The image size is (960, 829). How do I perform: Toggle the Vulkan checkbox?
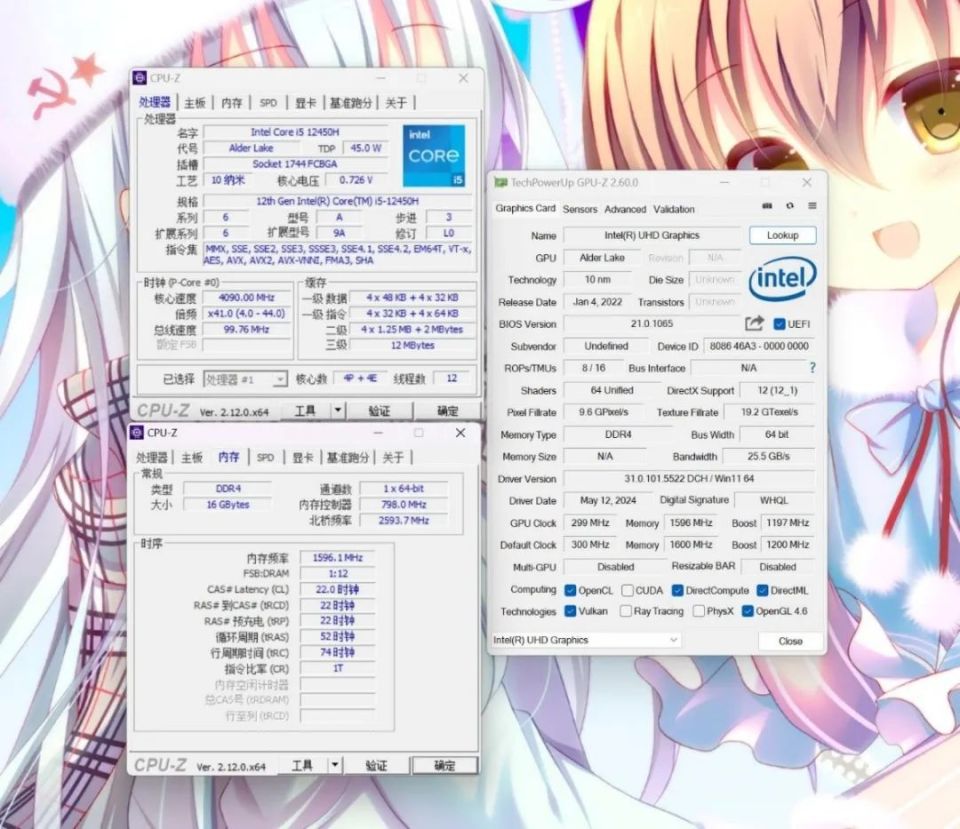pos(570,611)
